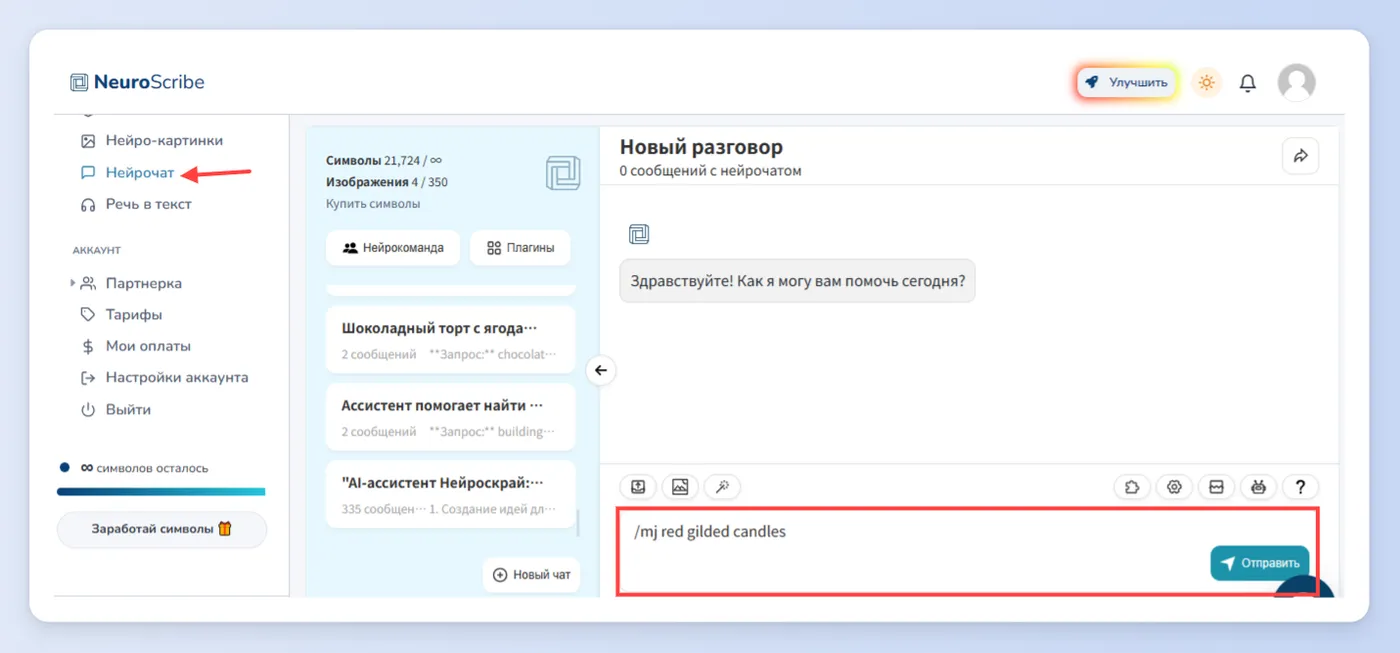Start a Новый чат
Image resolution: width=1400 pixels, height=653 pixels.
click(x=532, y=575)
